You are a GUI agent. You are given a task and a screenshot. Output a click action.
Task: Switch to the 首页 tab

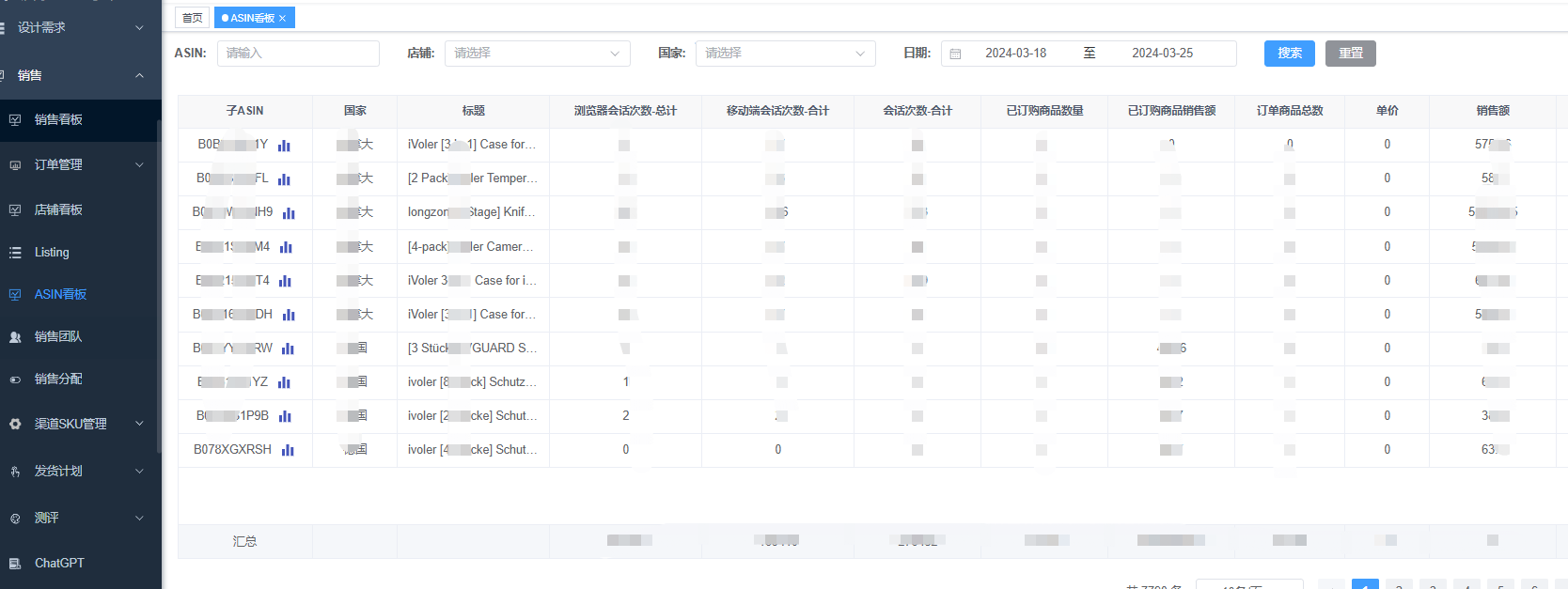click(192, 18)
